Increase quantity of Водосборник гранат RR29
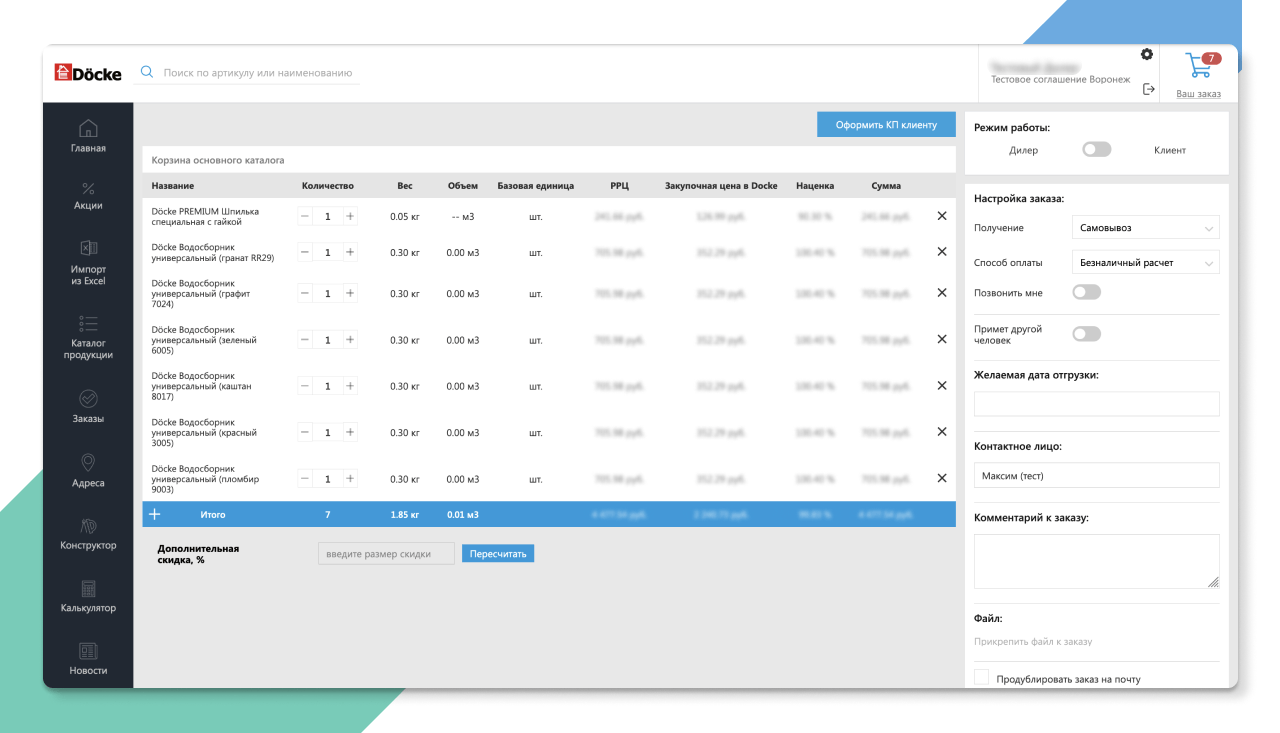Screen dimensions: 1280x733 coord(350,252)
